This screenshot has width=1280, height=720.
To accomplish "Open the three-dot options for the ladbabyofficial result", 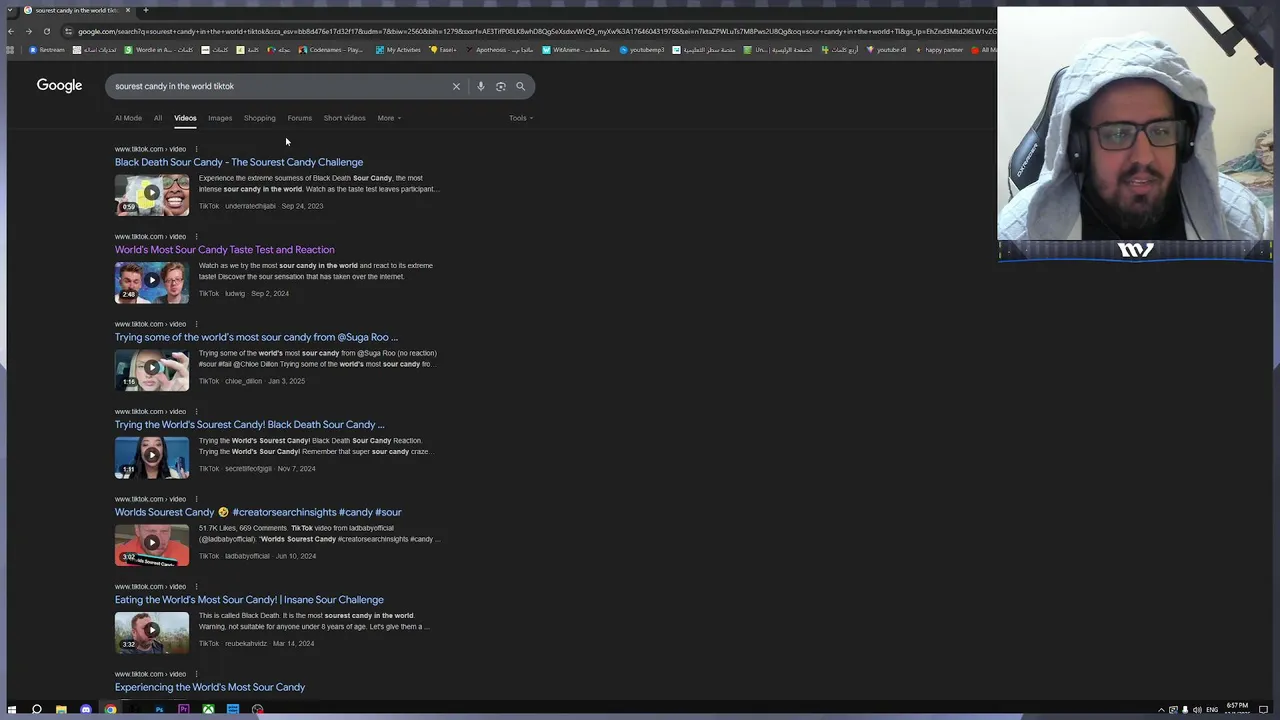I will [x=196, y=499].
